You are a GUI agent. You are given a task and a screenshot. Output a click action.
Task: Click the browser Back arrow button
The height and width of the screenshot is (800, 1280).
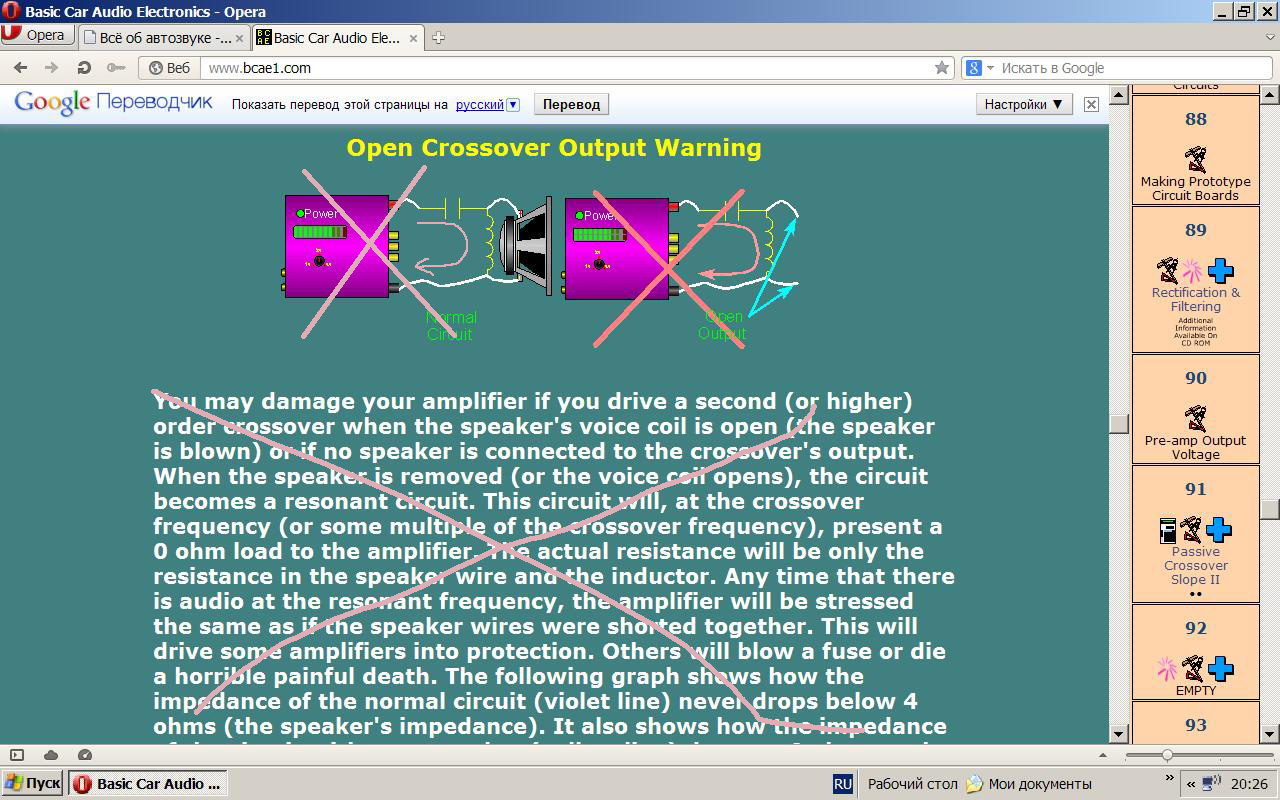(20, 68)
